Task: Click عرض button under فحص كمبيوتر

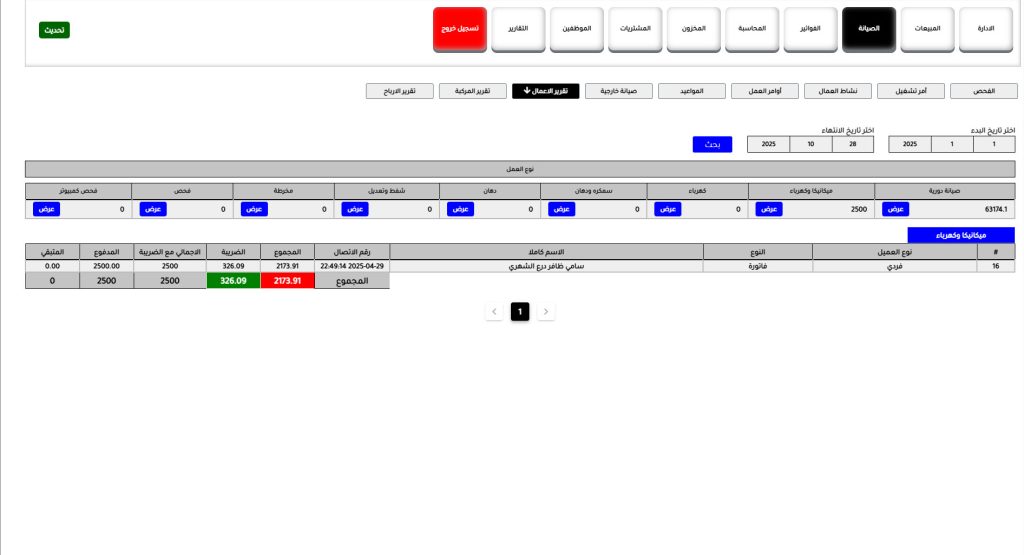Action: (x=47, y=209)
